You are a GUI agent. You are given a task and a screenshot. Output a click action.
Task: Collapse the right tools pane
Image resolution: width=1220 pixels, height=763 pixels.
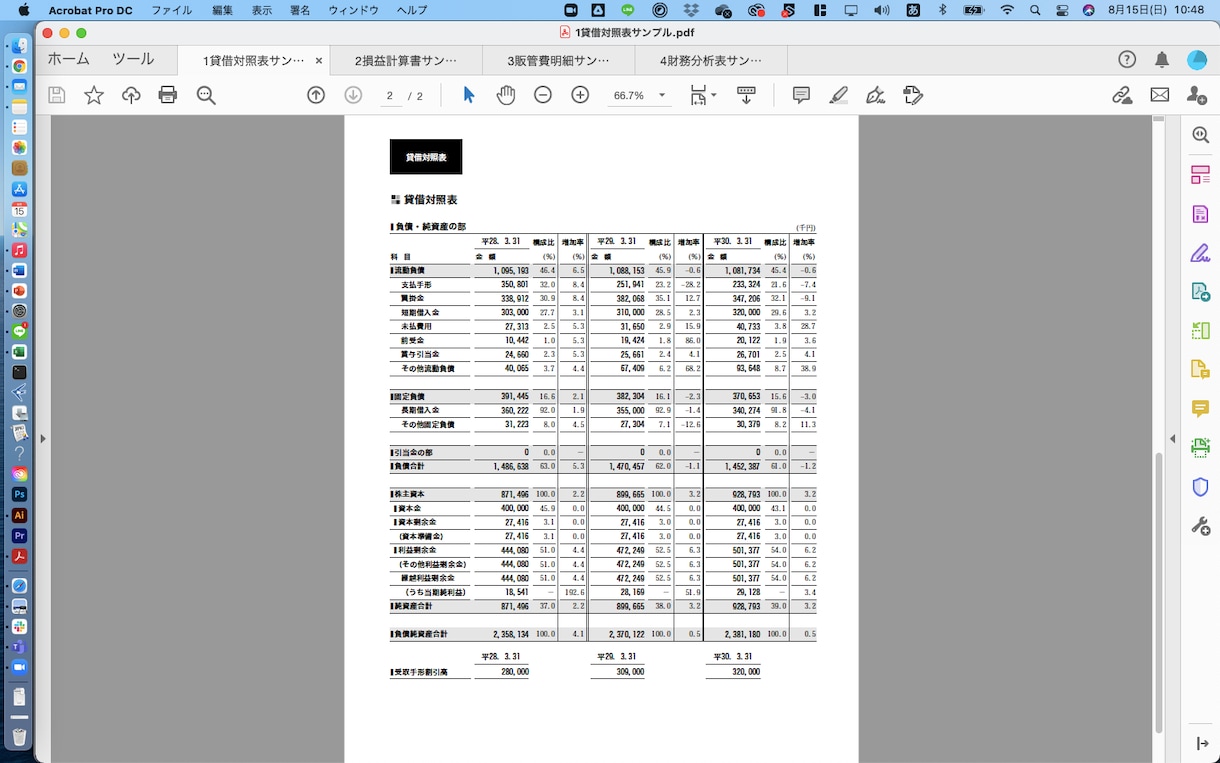pos(1173,438)
